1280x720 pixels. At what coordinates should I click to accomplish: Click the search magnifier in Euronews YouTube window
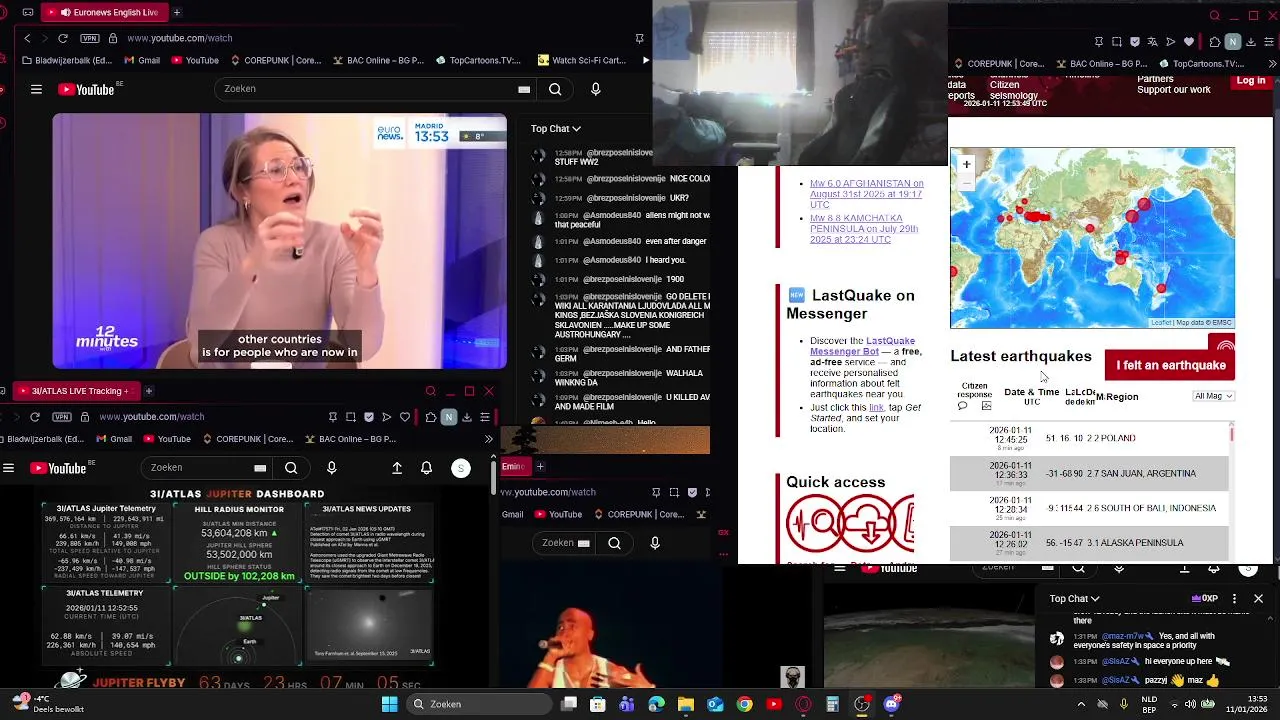[x=555, y=89]
